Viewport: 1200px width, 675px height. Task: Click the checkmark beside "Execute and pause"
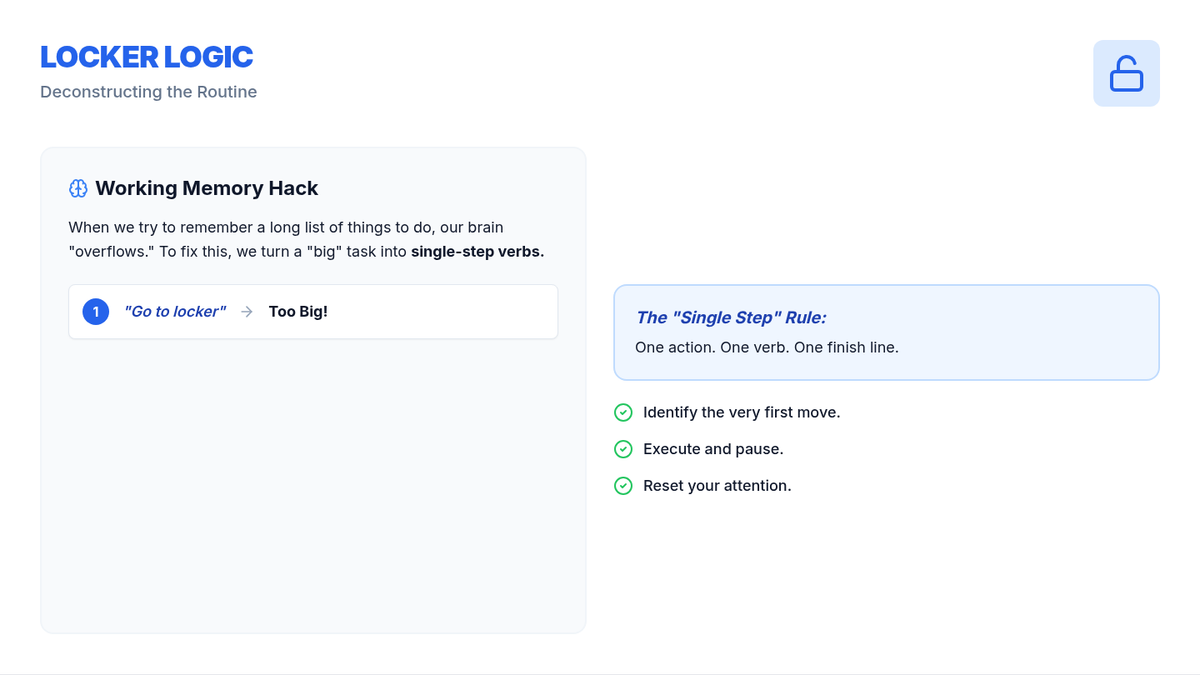[x=623, y=449]
